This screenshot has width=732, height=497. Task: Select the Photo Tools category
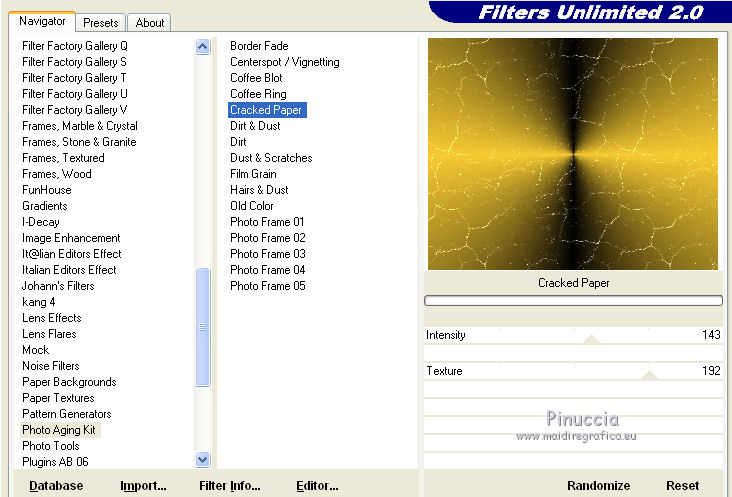click(x=50, y=446)
